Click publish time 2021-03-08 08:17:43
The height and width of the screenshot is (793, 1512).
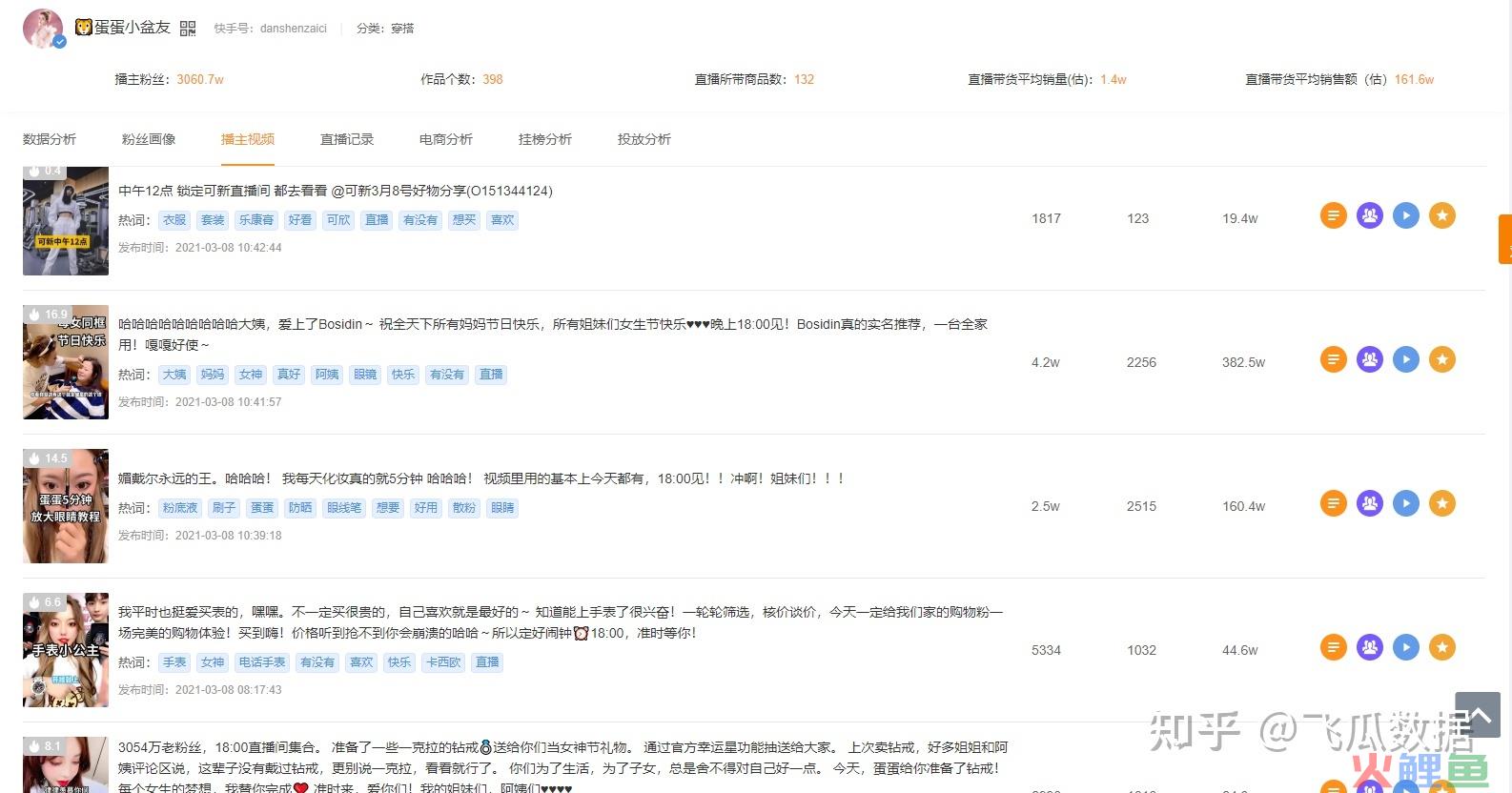pyautogui.click(x=229, y=690)
